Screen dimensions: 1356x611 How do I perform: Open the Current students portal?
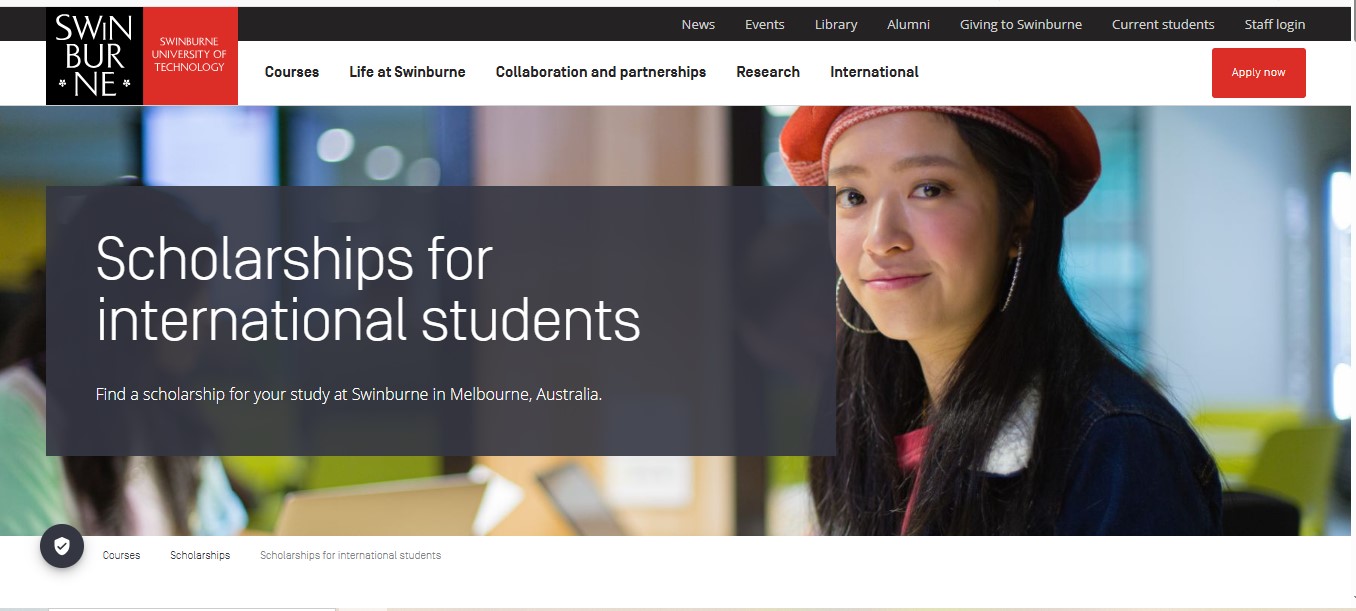click(1163, 24)
